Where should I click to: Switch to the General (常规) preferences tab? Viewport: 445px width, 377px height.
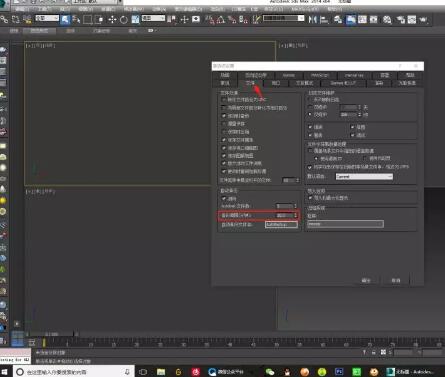tap(225, 83)
